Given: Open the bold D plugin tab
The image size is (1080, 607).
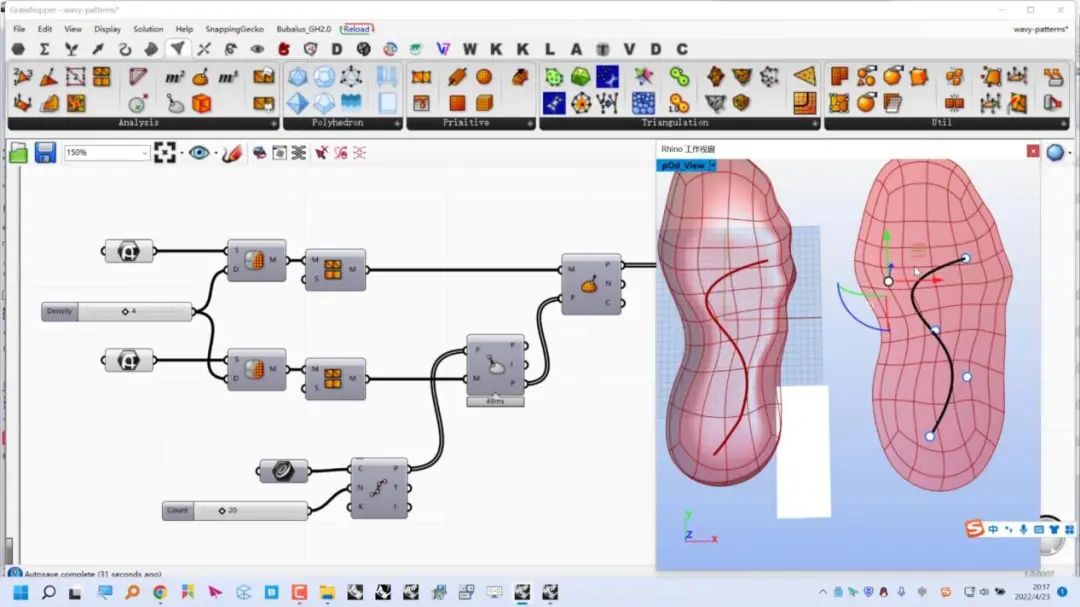Looking at the screenshot, I should coord(337,50).
